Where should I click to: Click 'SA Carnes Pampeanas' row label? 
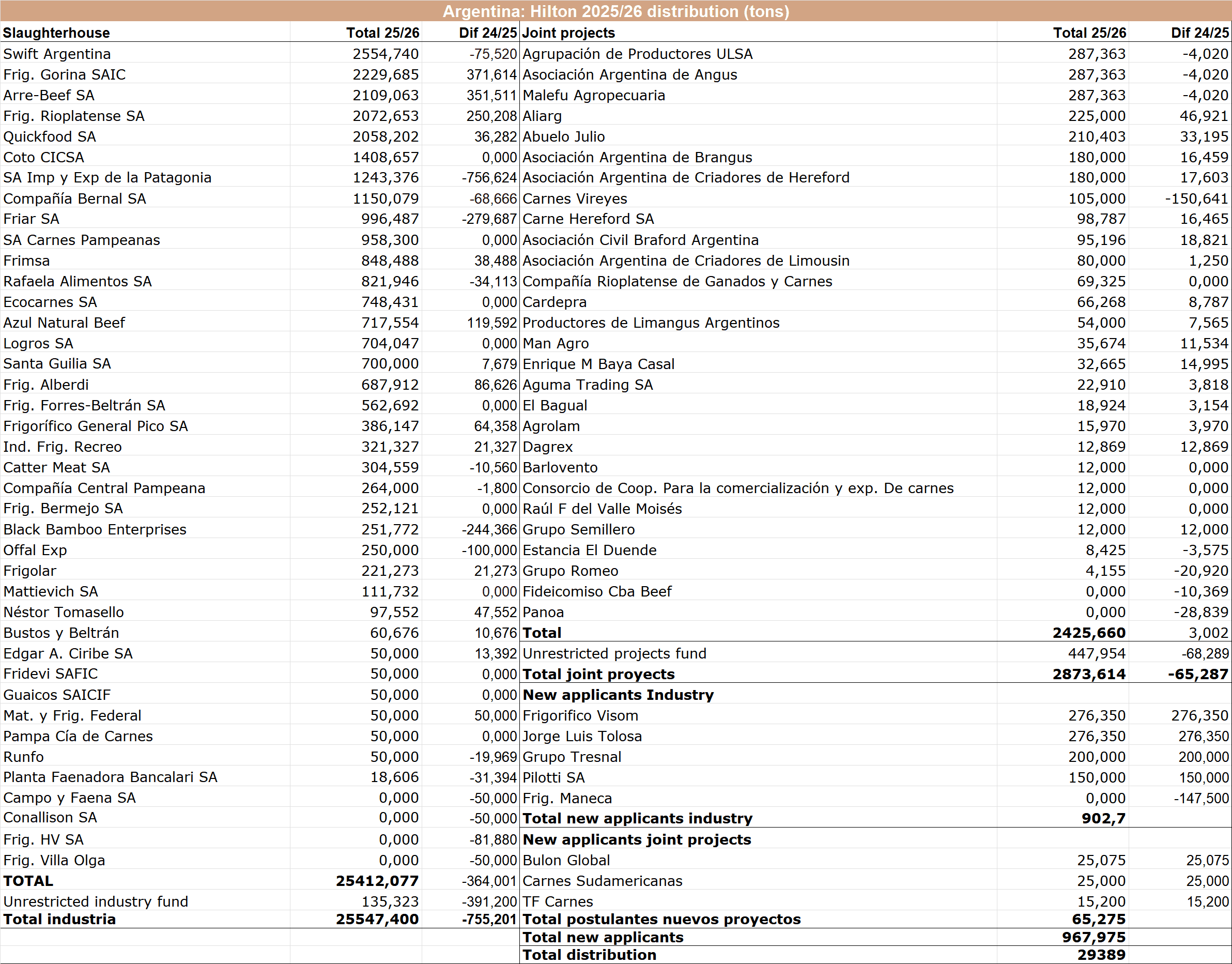pyautogui.click(x=81, y=240)
